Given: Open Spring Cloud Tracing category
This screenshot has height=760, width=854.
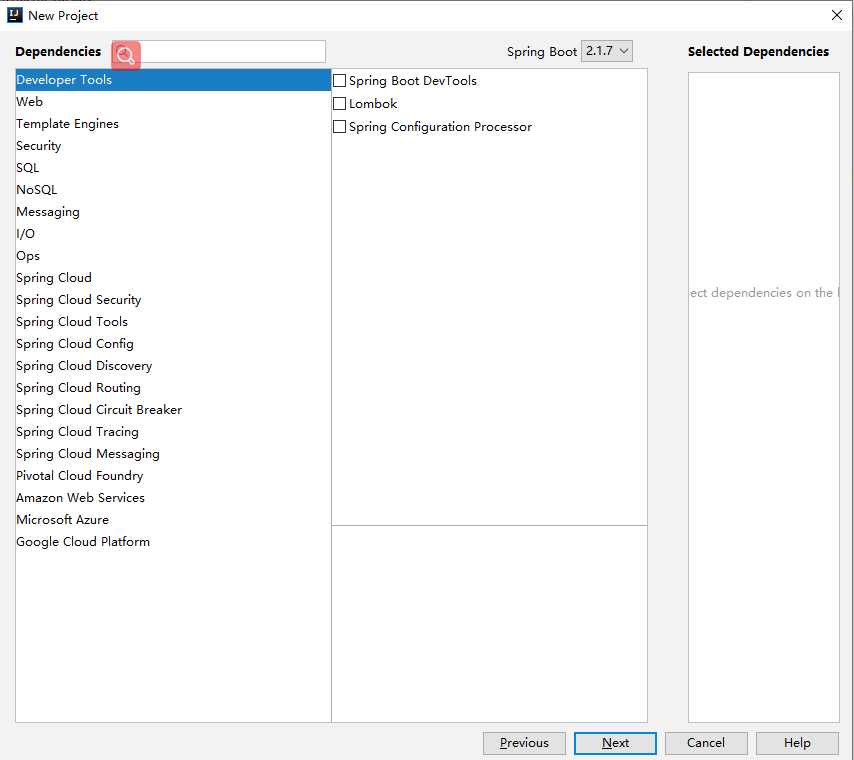Looking at the screenshot, I should click(x=173, y=431).
